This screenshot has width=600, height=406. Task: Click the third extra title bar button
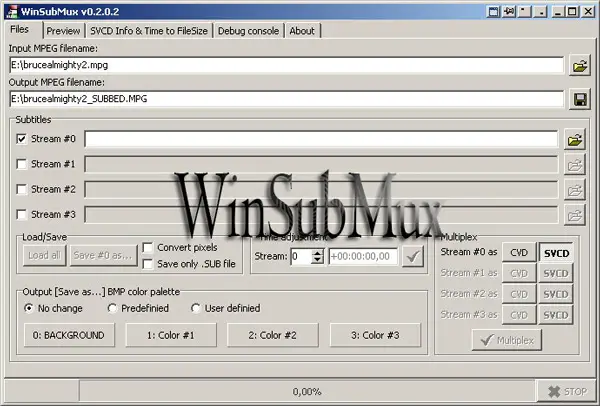point(525,12)
